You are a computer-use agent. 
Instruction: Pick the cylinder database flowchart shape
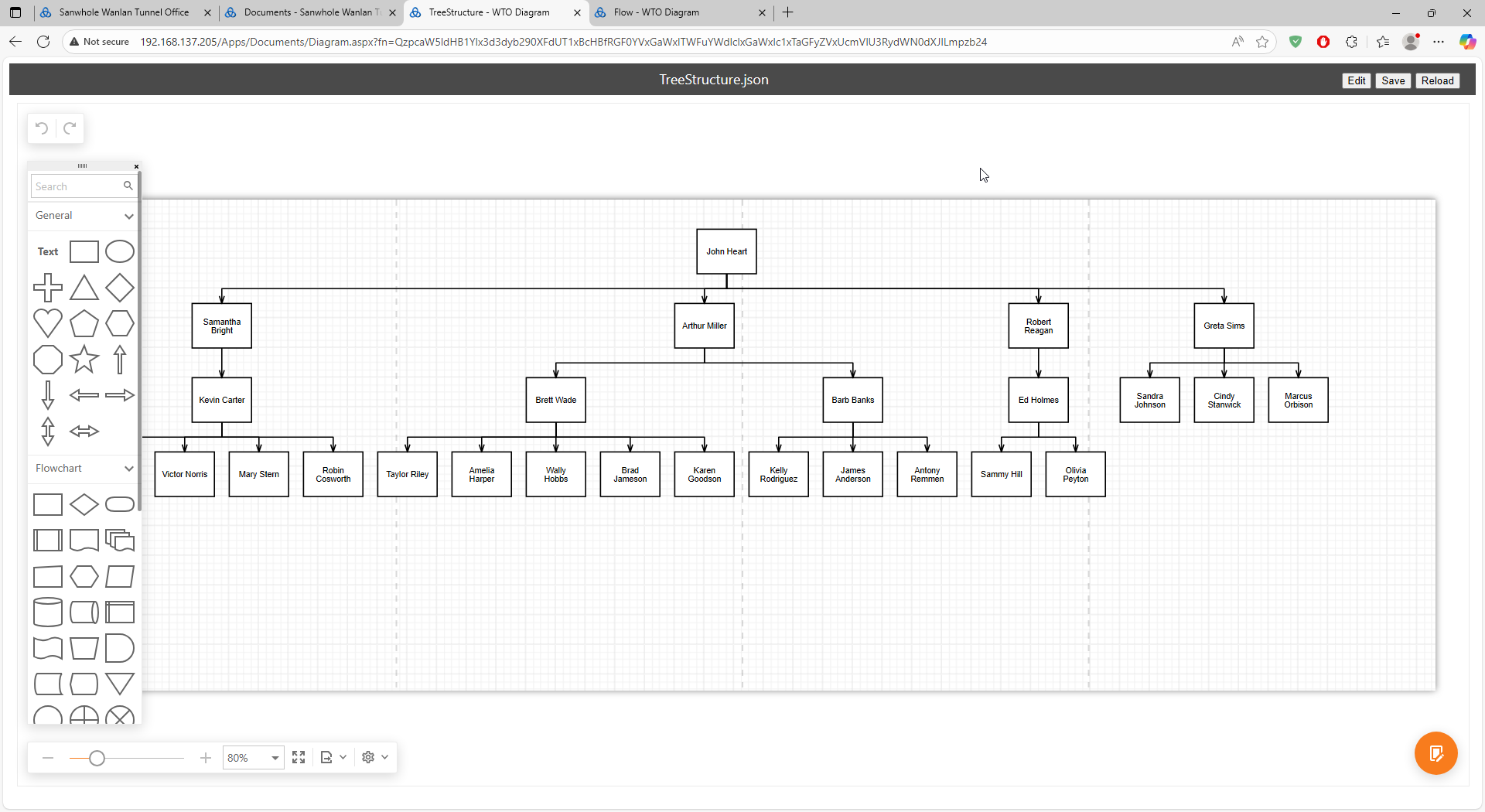click(x=48, y=612)
